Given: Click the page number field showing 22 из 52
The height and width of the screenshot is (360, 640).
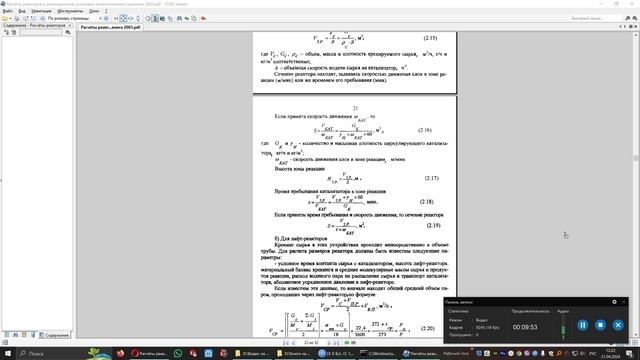Looking at the screenshot, I should point(311,343).
